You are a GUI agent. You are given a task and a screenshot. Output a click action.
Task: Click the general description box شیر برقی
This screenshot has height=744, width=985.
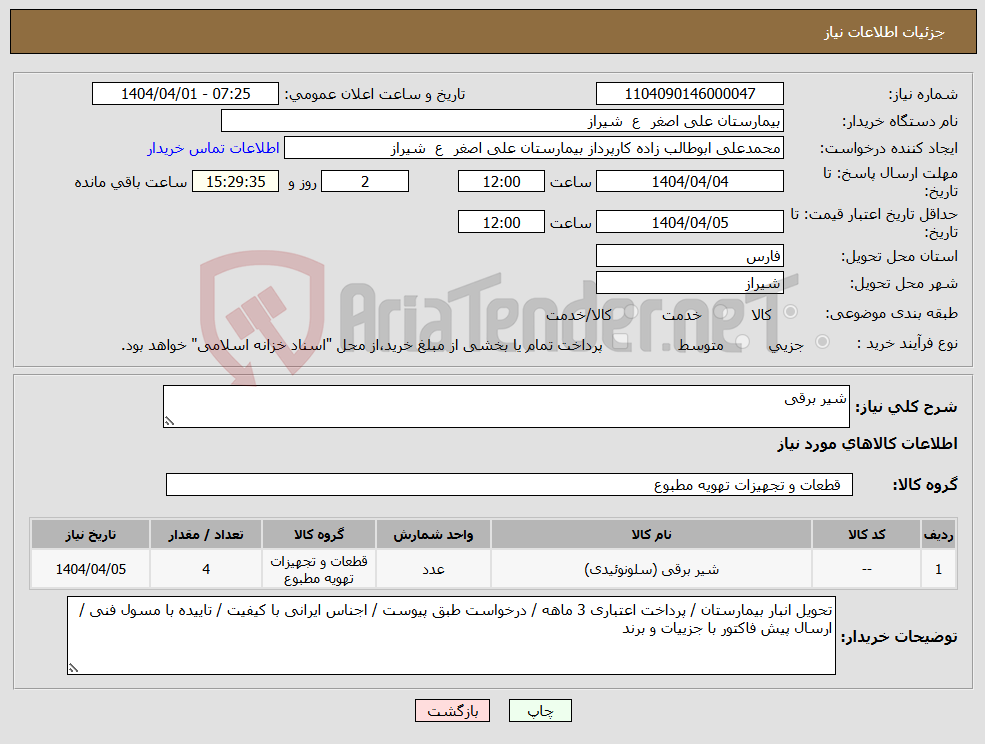click(506, 407)
